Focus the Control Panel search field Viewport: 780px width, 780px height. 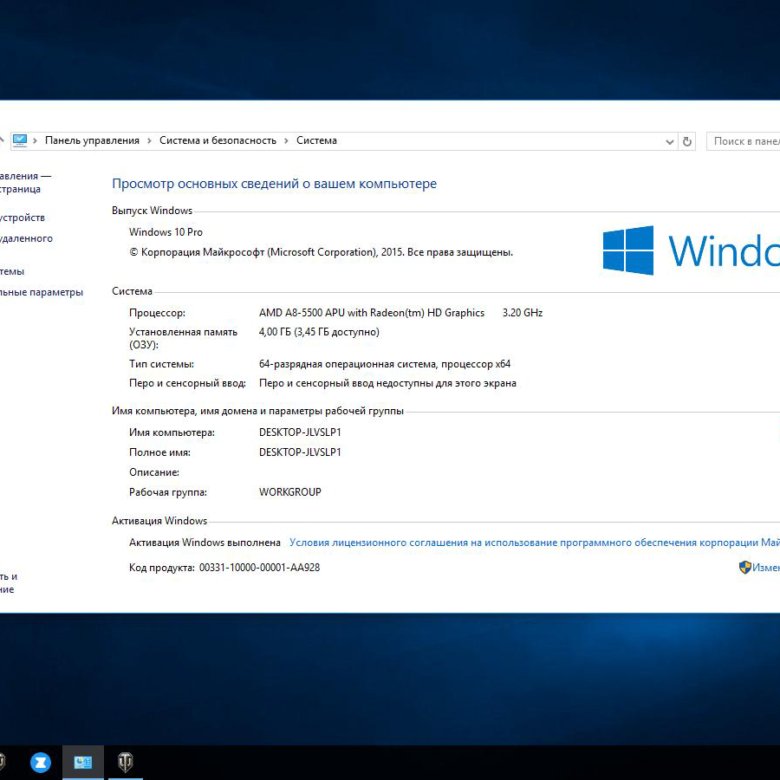click(744, 142)
